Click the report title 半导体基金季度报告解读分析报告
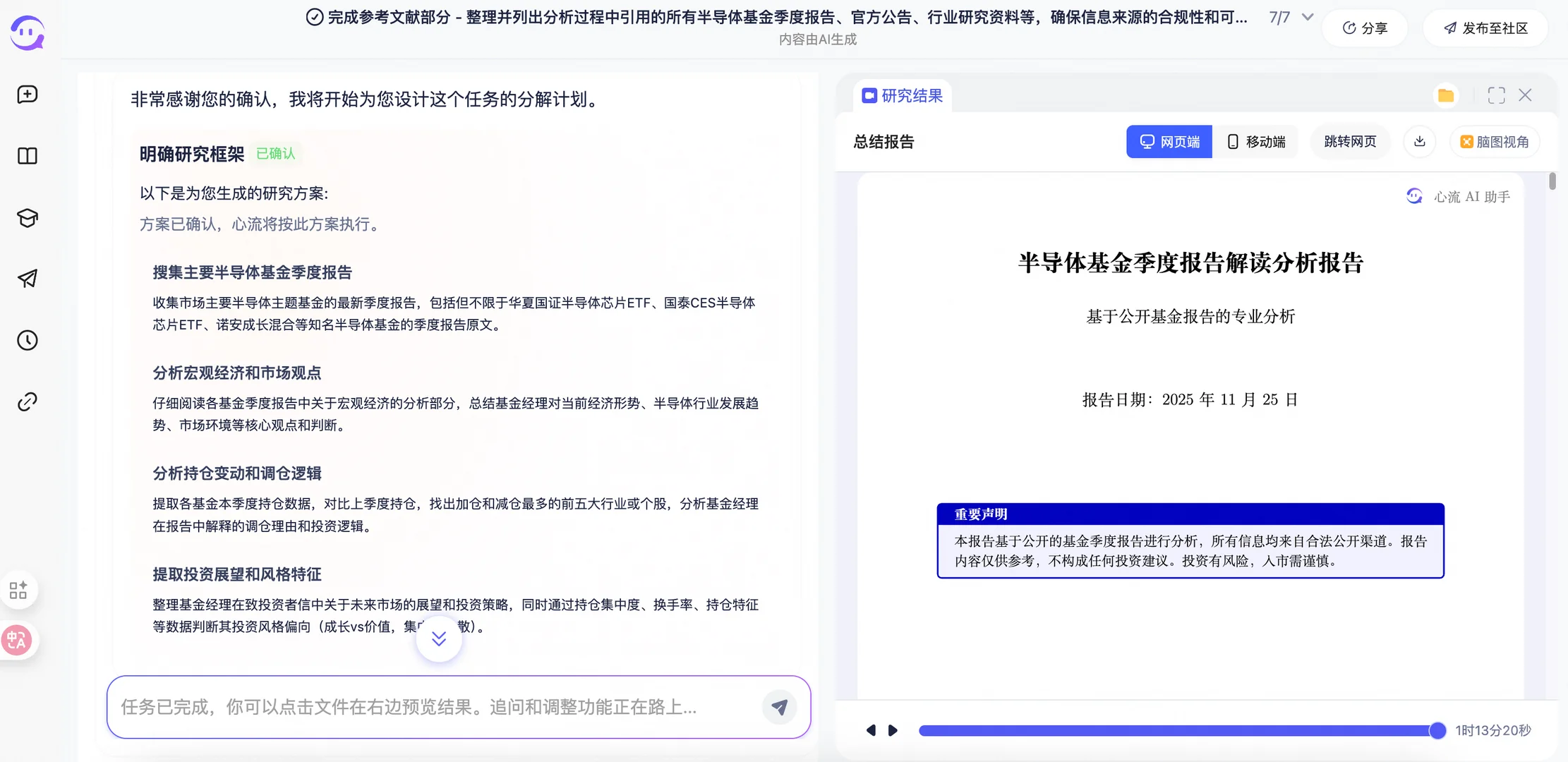The image size is (1568, 762). point(1190,263)
